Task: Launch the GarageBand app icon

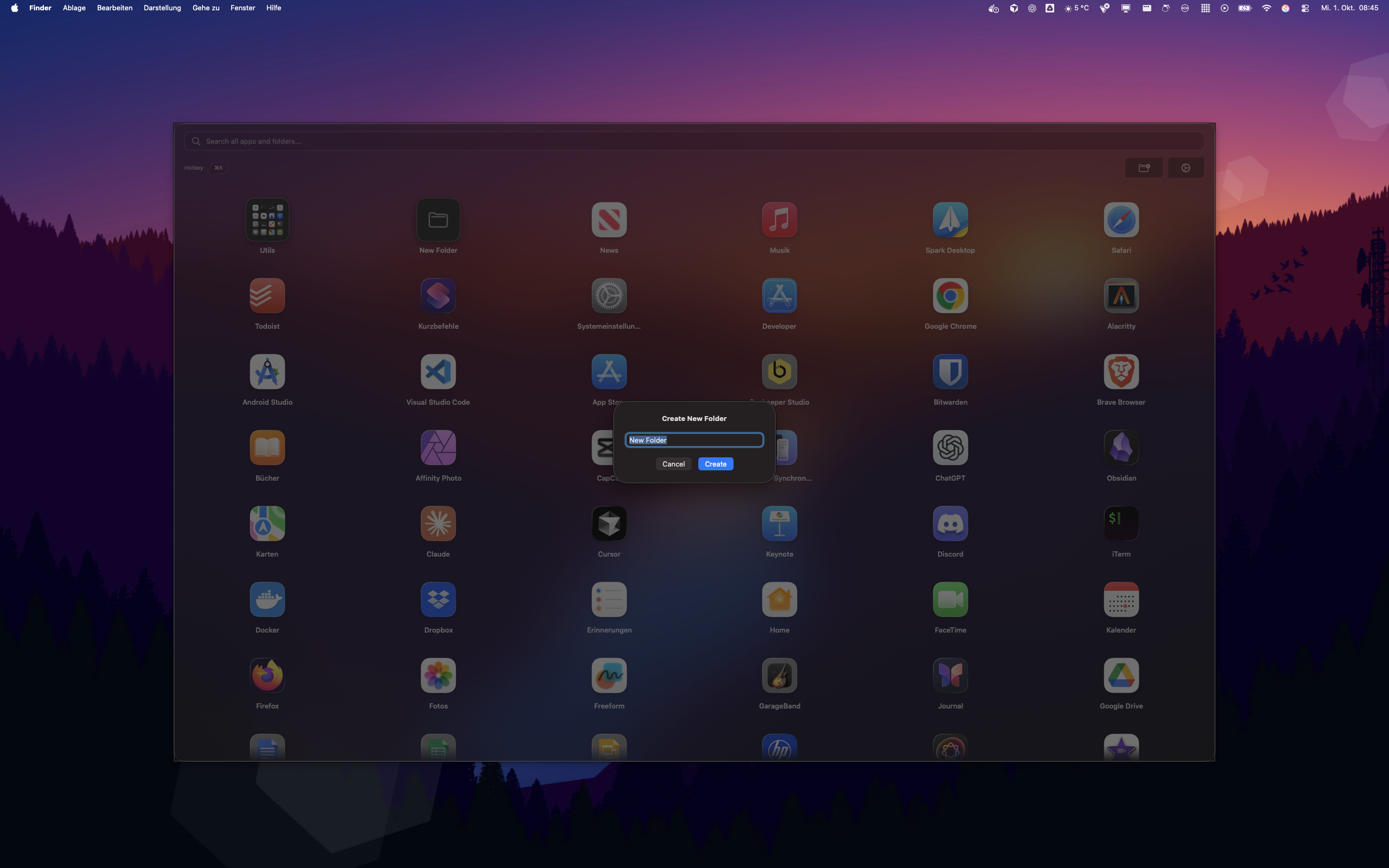Action: pyautogui.click(x=779, y=676)
